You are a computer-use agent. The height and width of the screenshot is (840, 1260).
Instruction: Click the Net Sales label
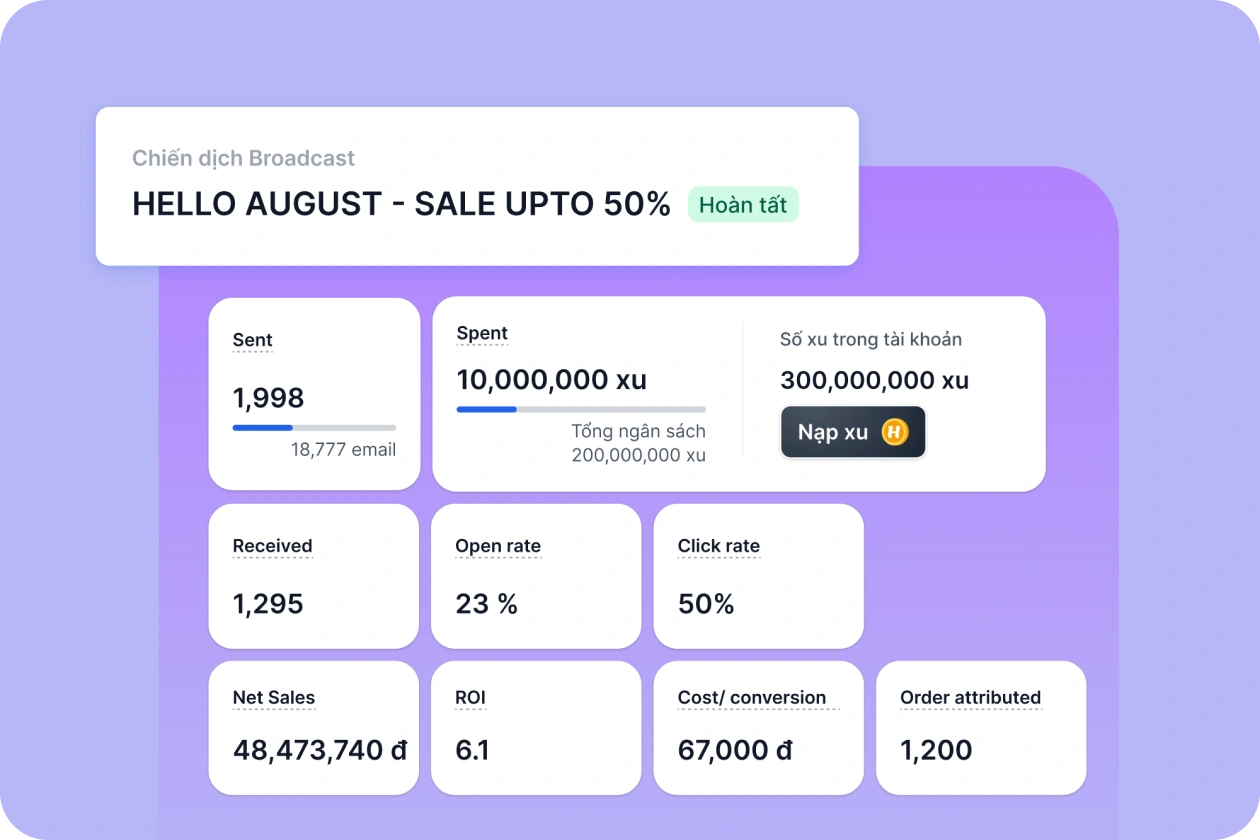pyautogui.click(x=274, y=698)
